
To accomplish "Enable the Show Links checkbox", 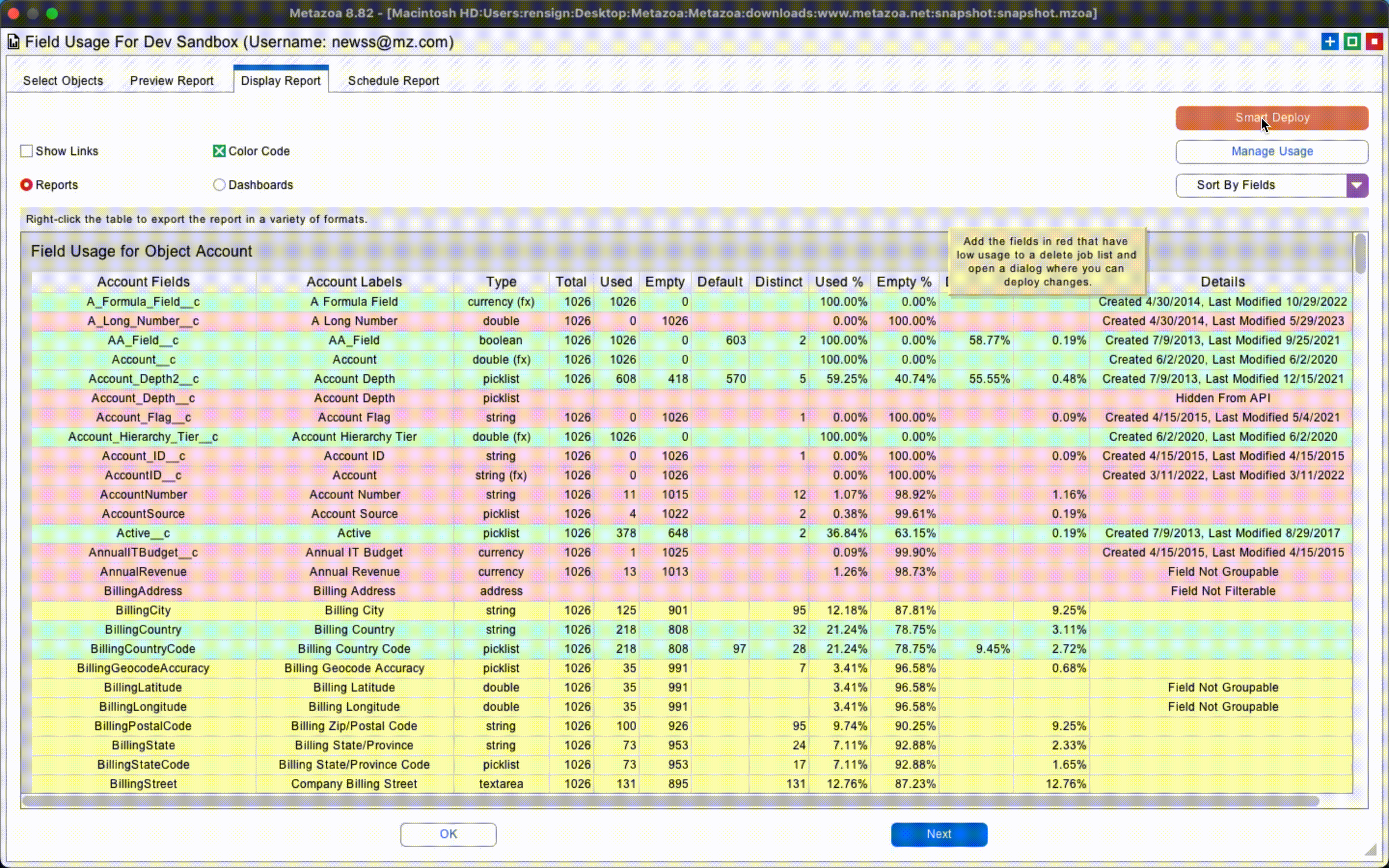I will click(27, 151).
